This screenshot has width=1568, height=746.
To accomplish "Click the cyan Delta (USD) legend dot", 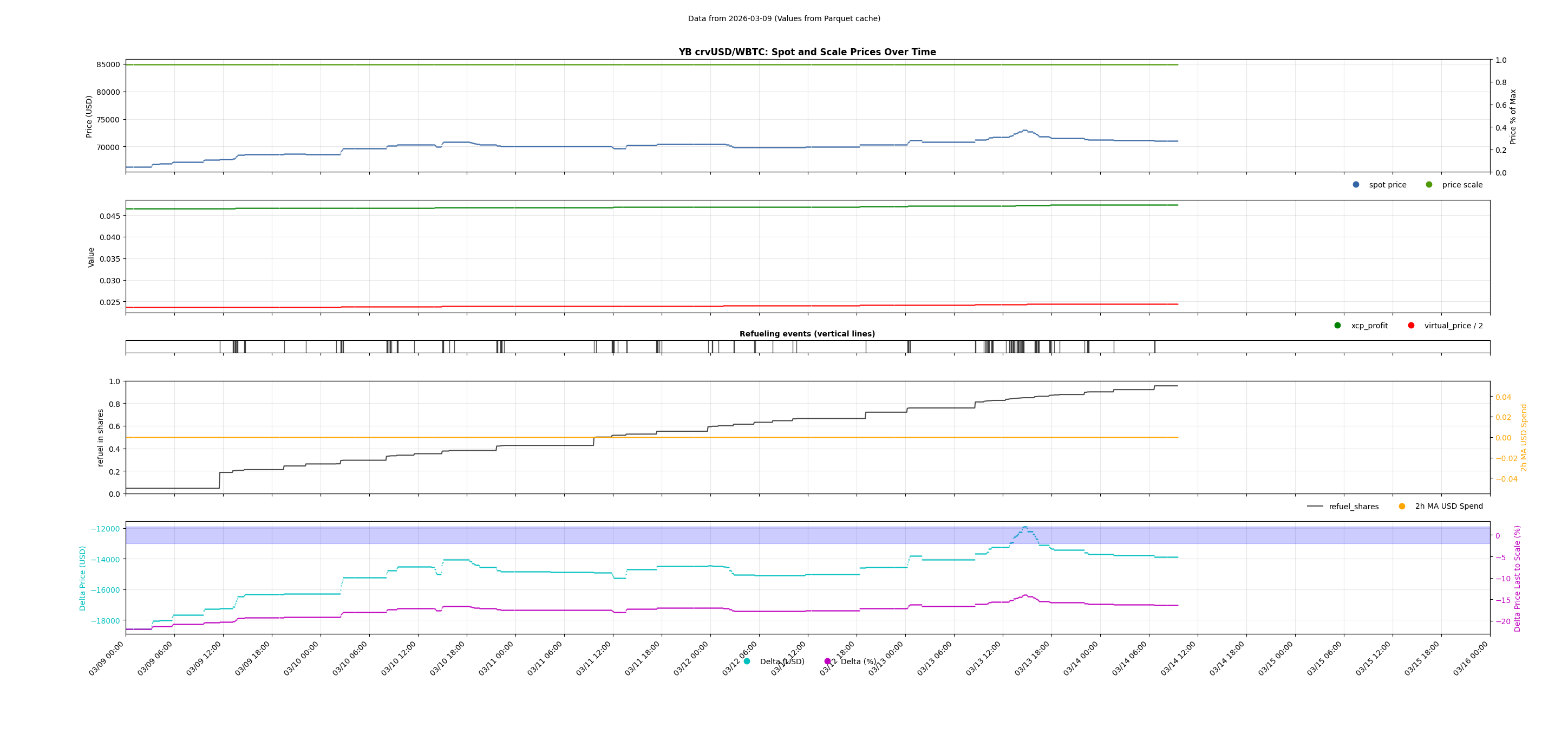I will (x=746, y=661).
